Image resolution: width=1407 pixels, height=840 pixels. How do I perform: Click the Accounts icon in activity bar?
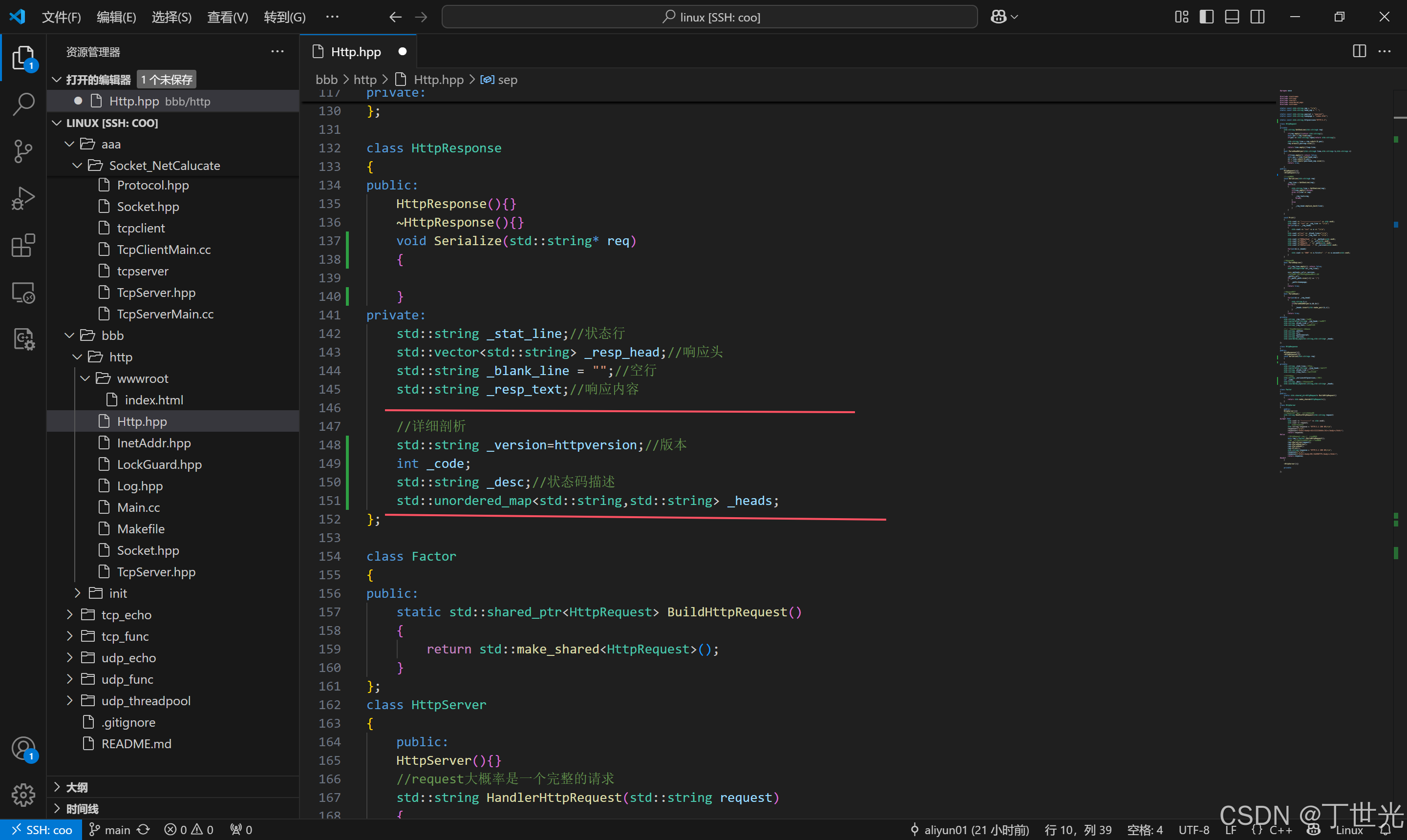tap(23, 749)
